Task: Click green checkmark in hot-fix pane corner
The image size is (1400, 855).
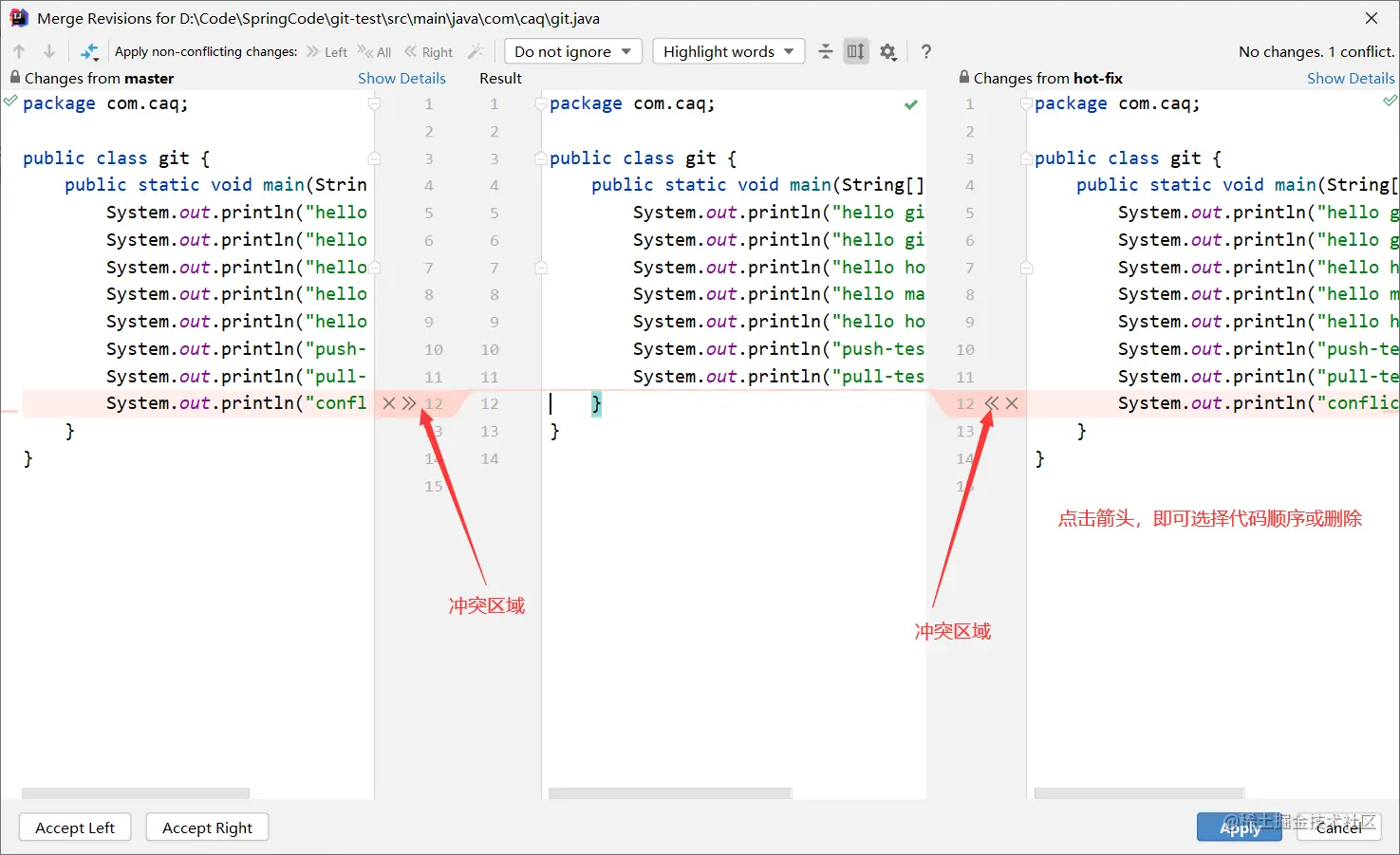Action: [x=1391, y=100]
